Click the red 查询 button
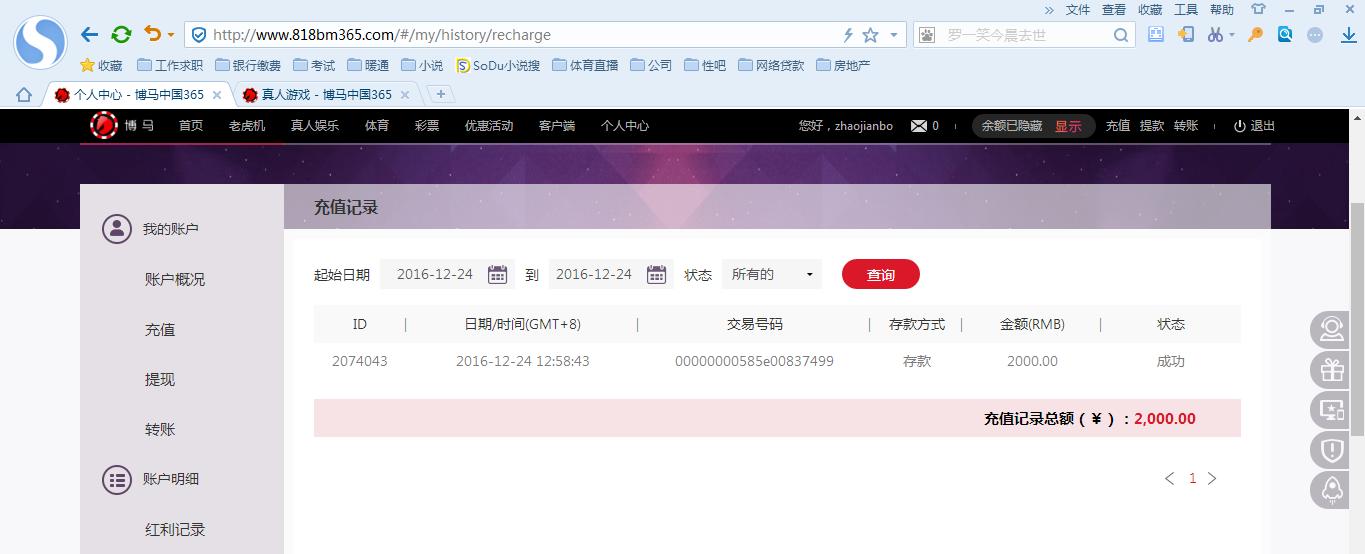The width and height of the screenshot is (1365, 554). click(880, 275)
